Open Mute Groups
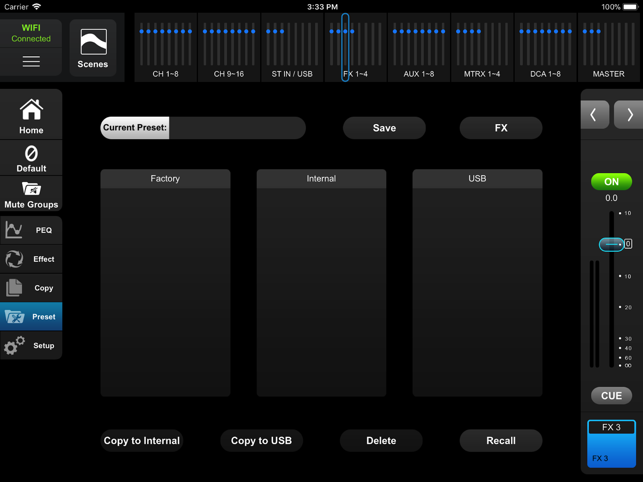The width and height of the screenshot is (643, 482). point(31,194)
